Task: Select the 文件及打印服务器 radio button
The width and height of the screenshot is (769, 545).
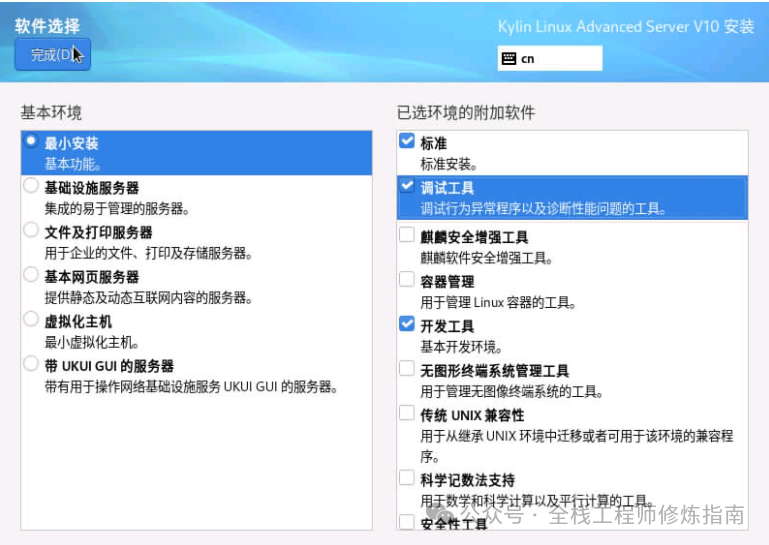Action: 31,230
